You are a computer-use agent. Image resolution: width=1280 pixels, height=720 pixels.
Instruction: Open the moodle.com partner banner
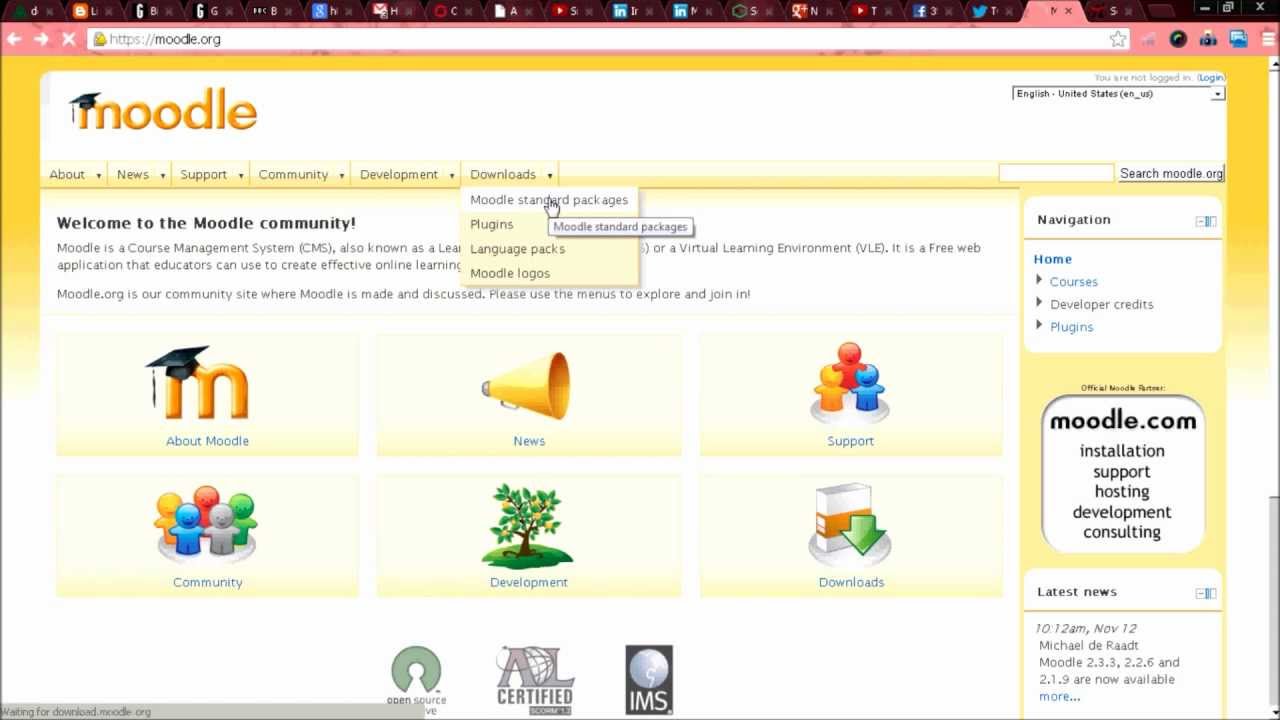(x=1122, y=474)
